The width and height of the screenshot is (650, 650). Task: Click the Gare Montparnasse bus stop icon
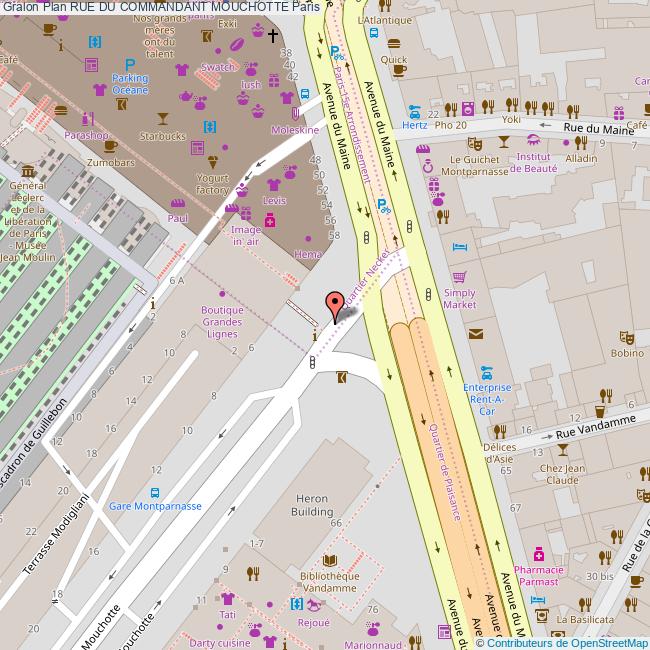coord(155,492)
